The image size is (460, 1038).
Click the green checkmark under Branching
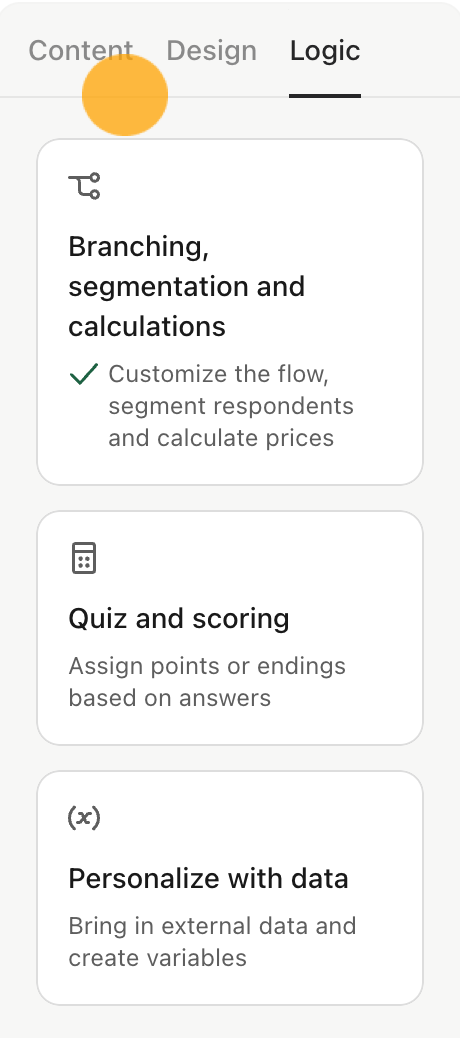coord(84,374)
